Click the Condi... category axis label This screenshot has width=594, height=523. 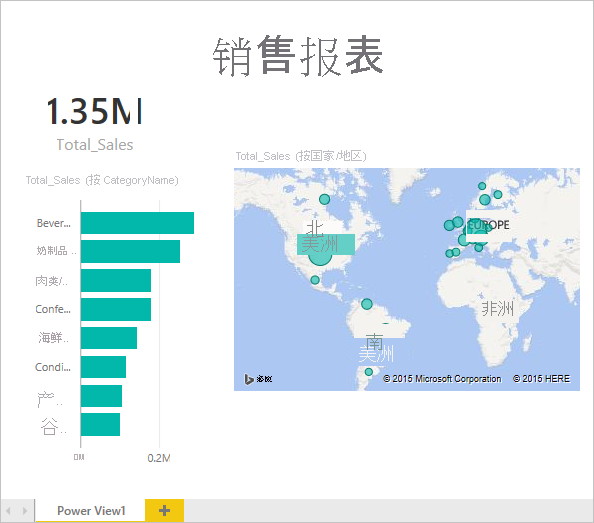coord(53,367)
